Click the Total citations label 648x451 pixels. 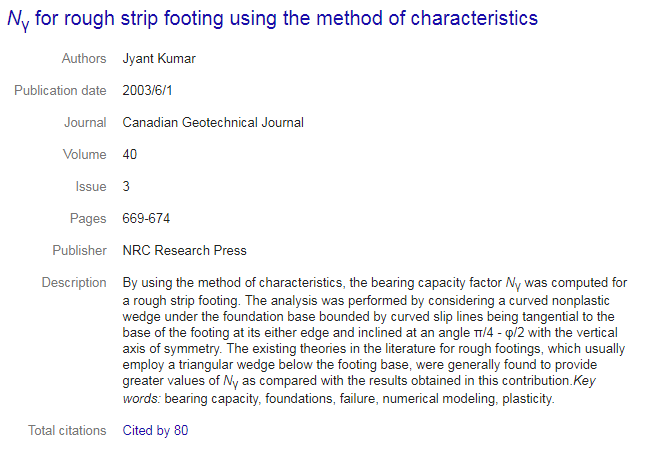click(67, 430)
